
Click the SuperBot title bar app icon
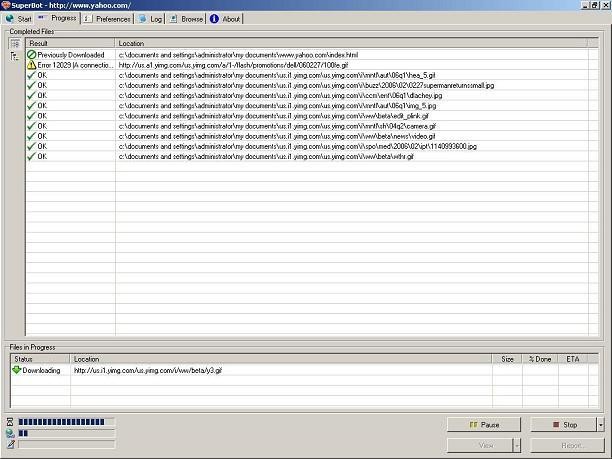click(x=5, y=5)
